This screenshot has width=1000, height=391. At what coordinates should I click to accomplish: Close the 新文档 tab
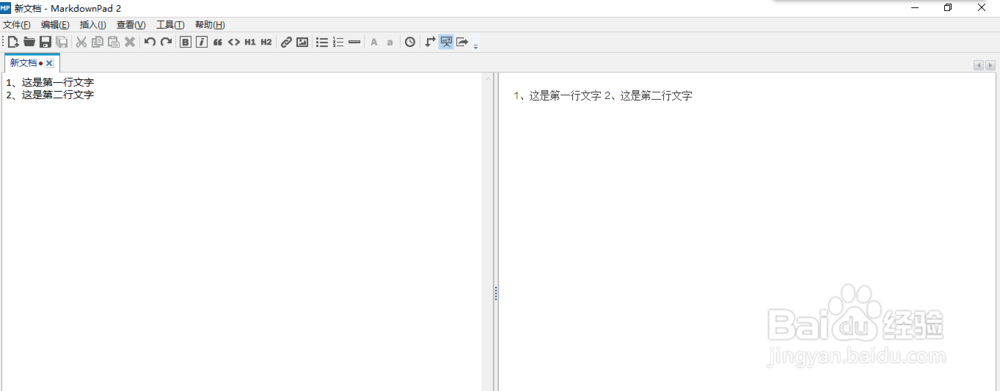(49, 63)
